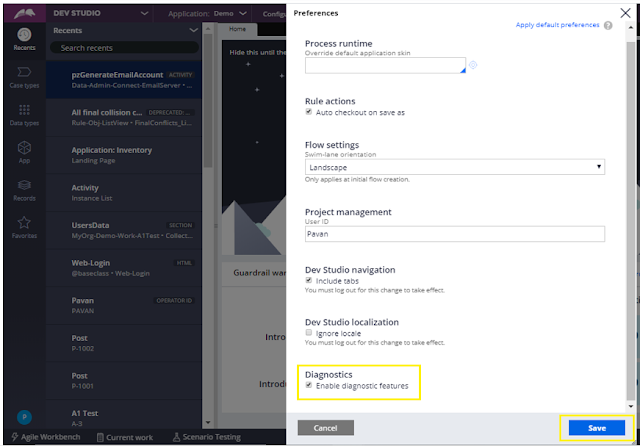Open Agile Workbench in bottom bar
The image size is (640, 446).
pyautogui.click(x=46, y=437)
